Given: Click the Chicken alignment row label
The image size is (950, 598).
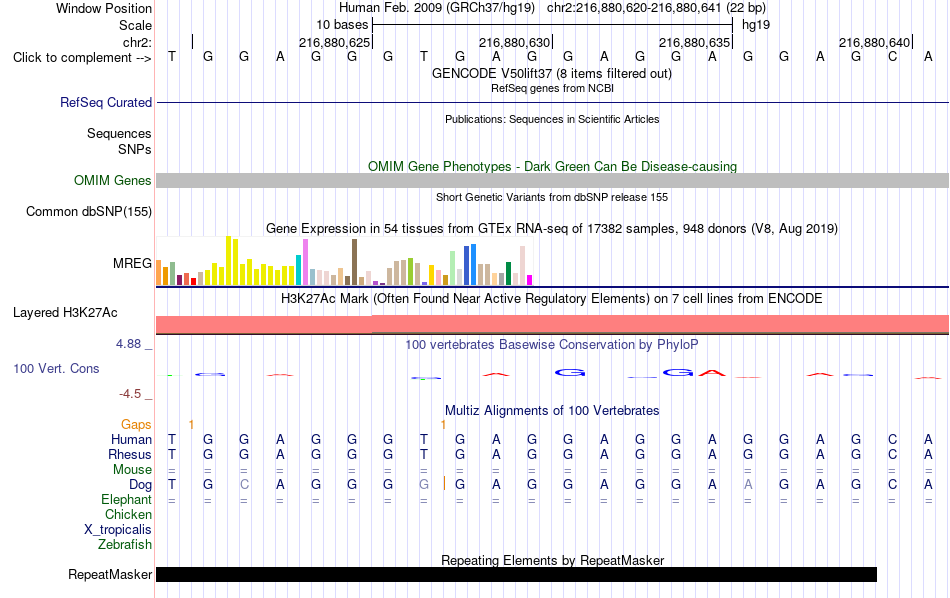Looking at the screenshot, I should 128,515.
